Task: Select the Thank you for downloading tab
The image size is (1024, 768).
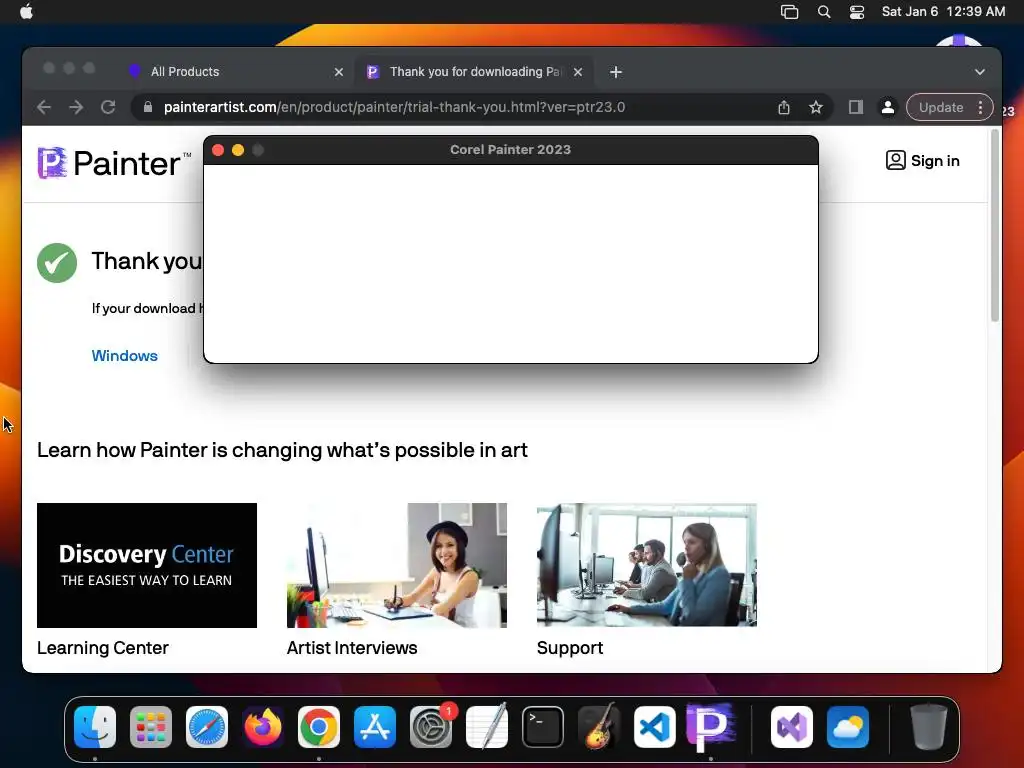Action: click(475, 72)
